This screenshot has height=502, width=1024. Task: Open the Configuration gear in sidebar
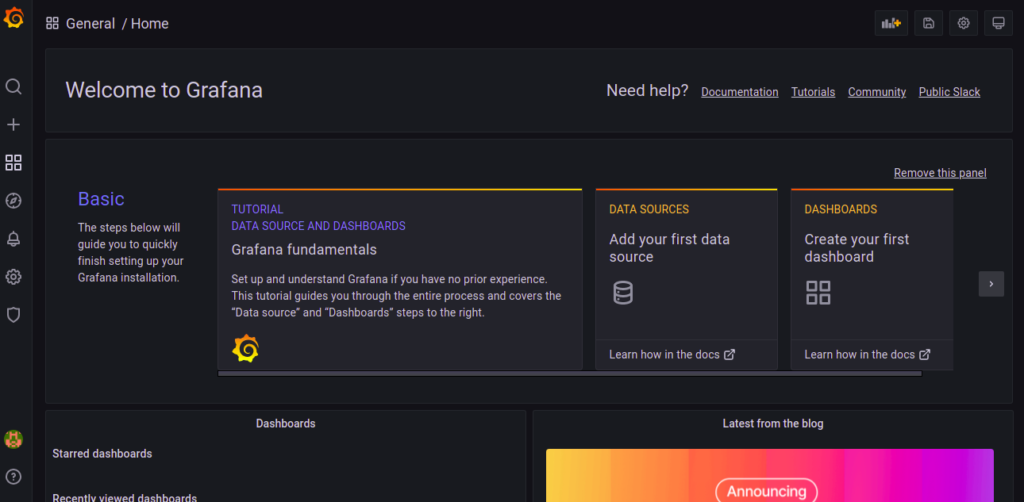pyautogui.click(x=14, y=277)
